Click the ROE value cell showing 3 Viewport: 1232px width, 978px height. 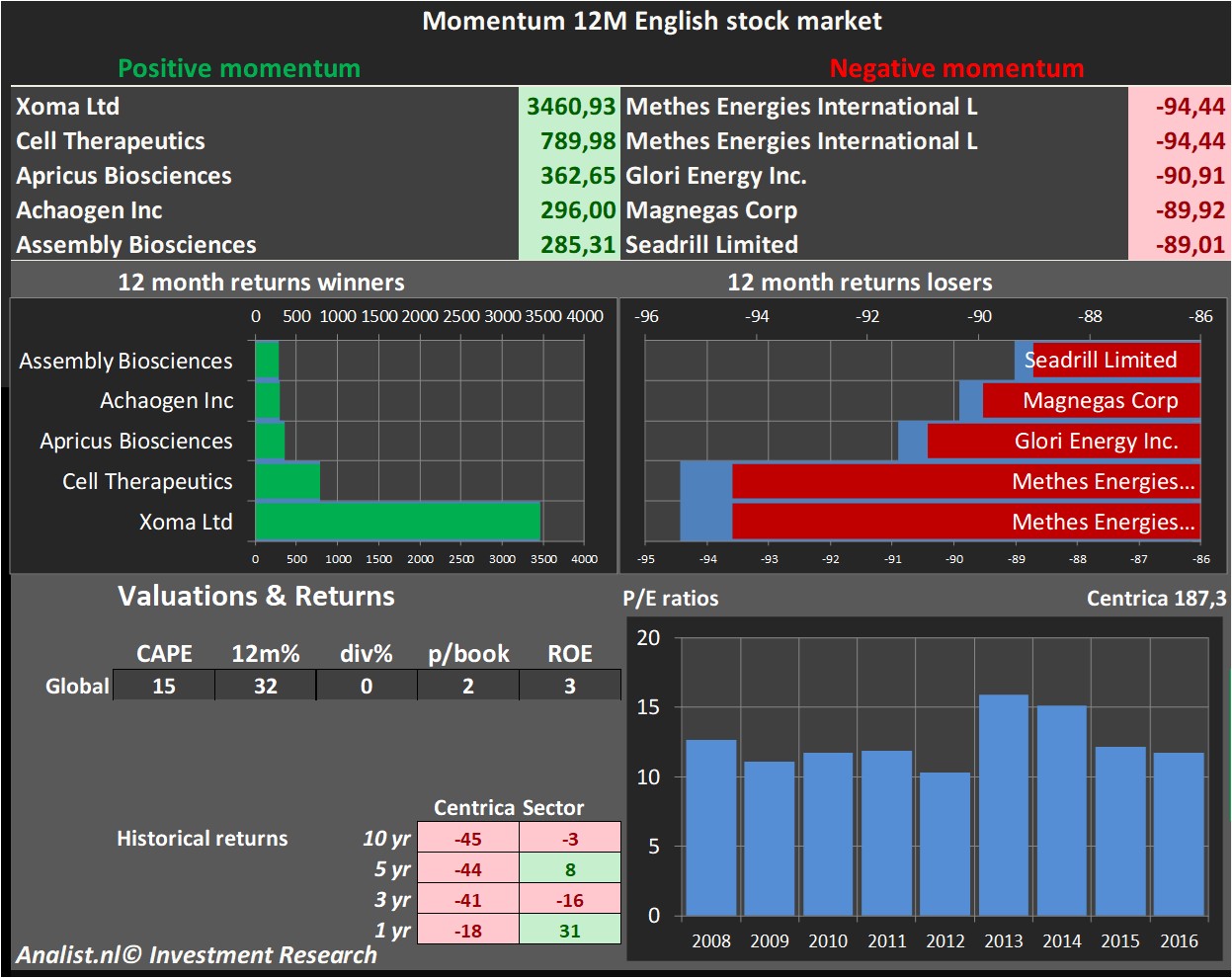pyautogui.click(x=570, y=686)
